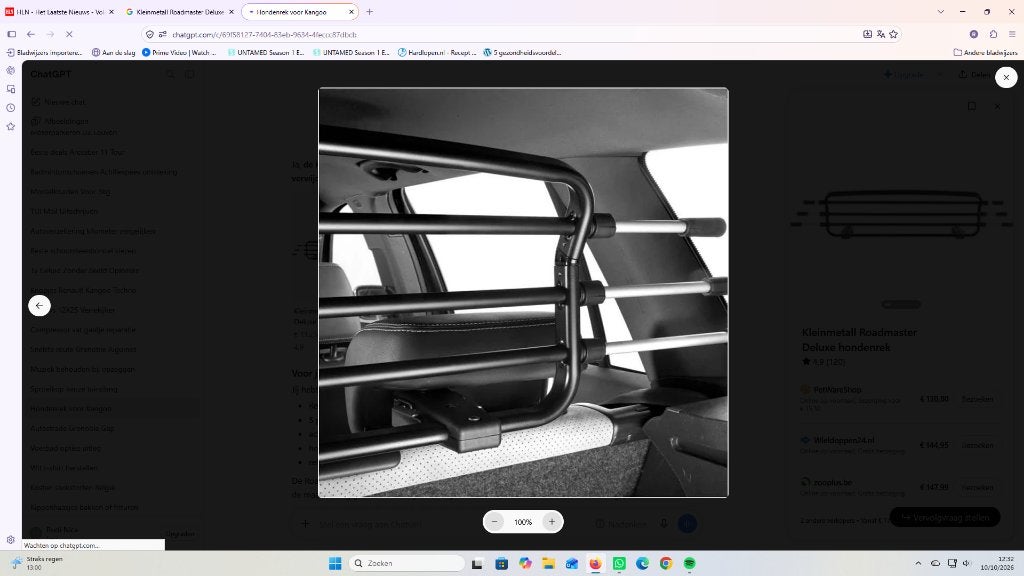Open a new browser tab
This screenshot has width=1024, height=576.
click(370, 12)
